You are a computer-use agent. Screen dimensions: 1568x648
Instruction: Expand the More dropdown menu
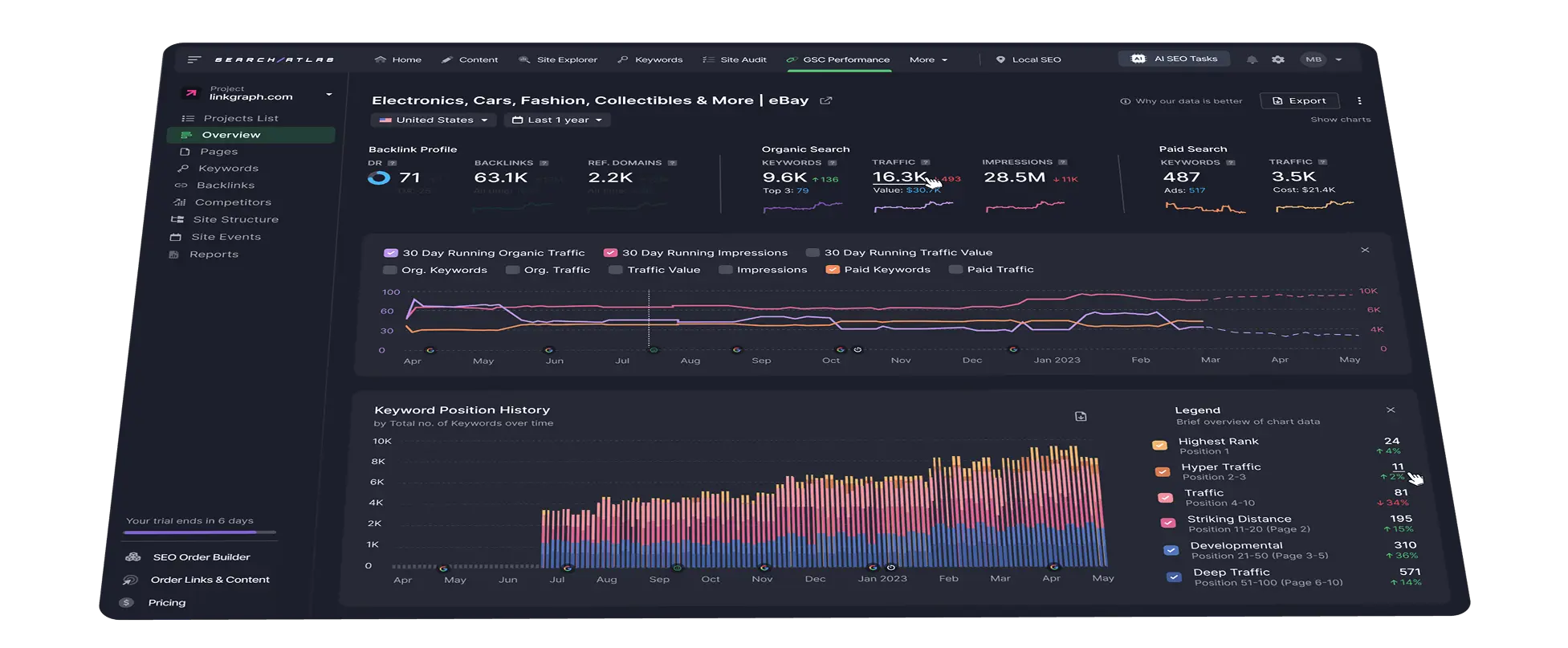click(x=928, y=59)
